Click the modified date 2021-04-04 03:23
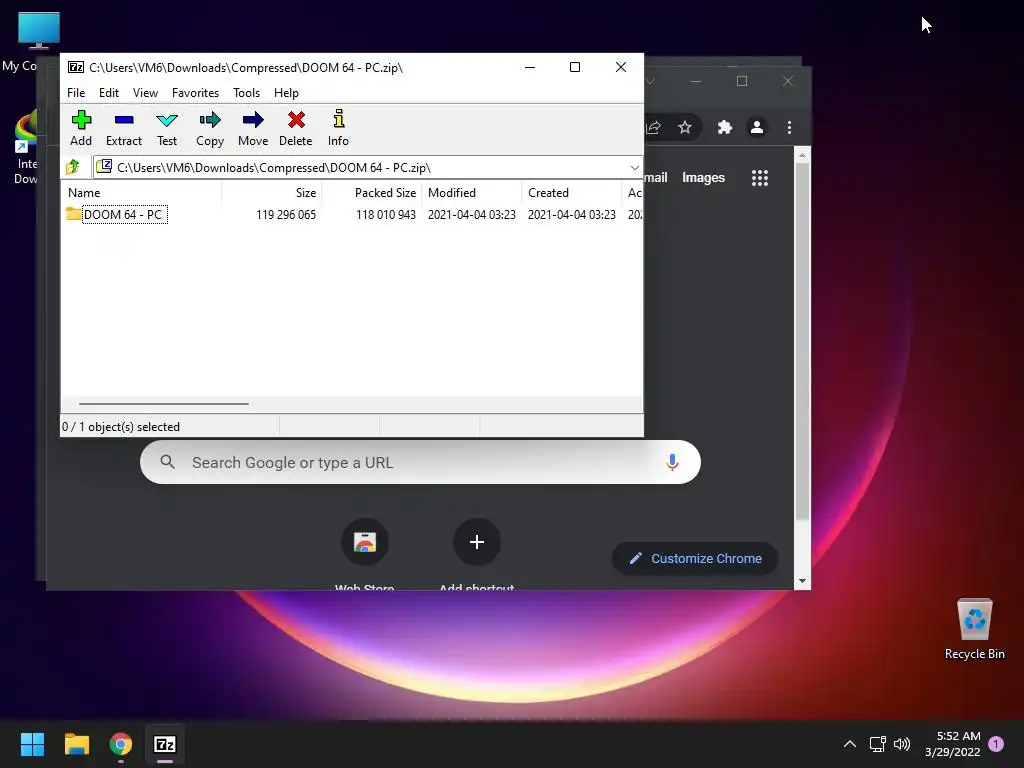Screen dimensions: 1024x768 472,214
